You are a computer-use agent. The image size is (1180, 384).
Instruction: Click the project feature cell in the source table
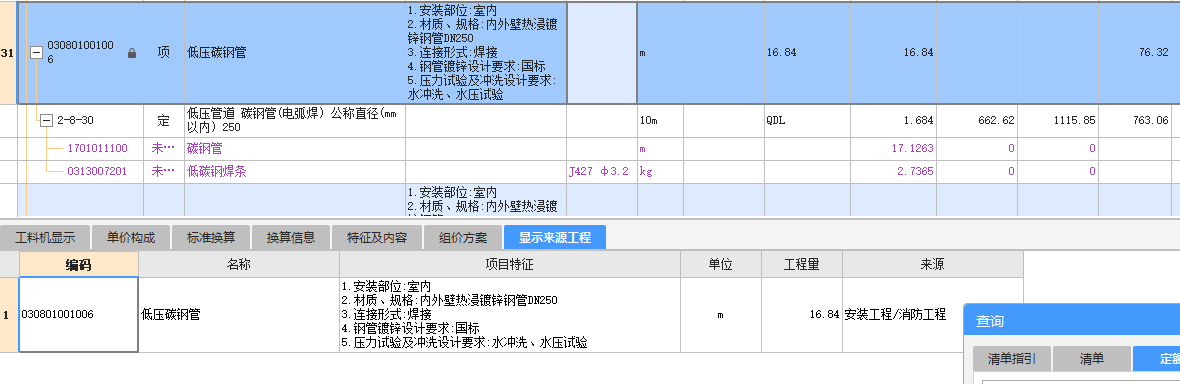(510, 315)
